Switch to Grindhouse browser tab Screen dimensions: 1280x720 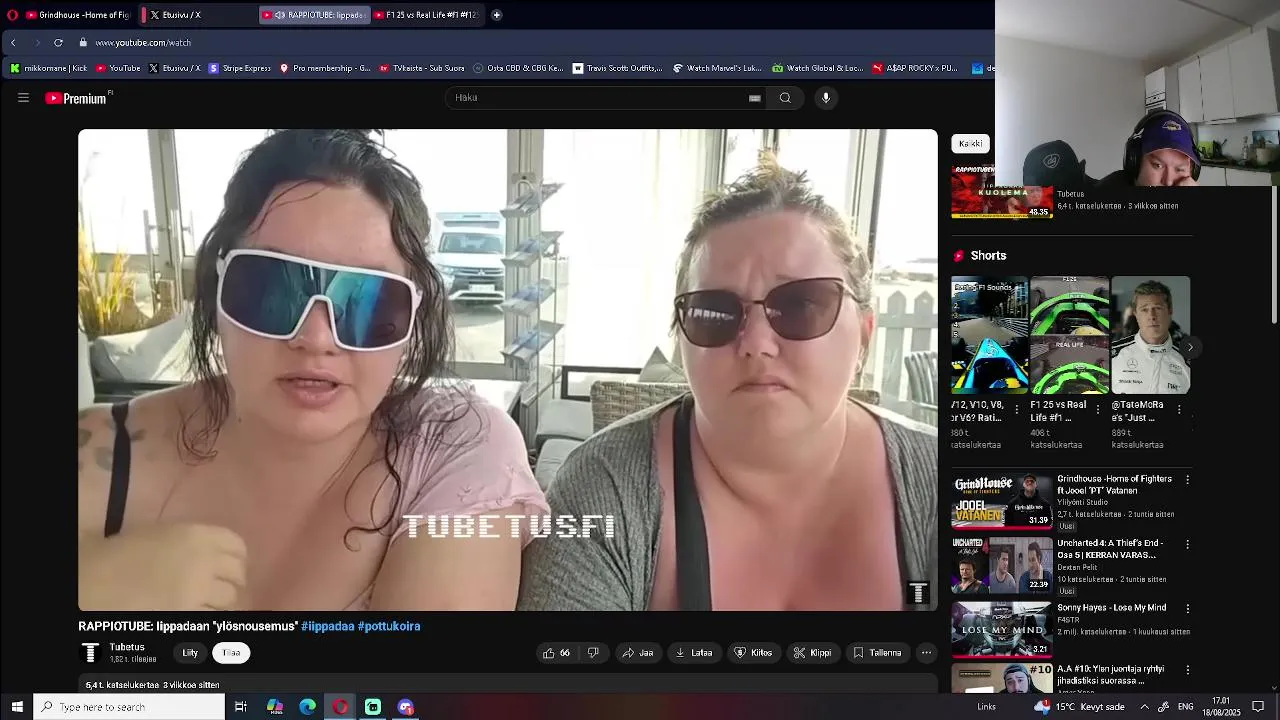pos(78,15)
